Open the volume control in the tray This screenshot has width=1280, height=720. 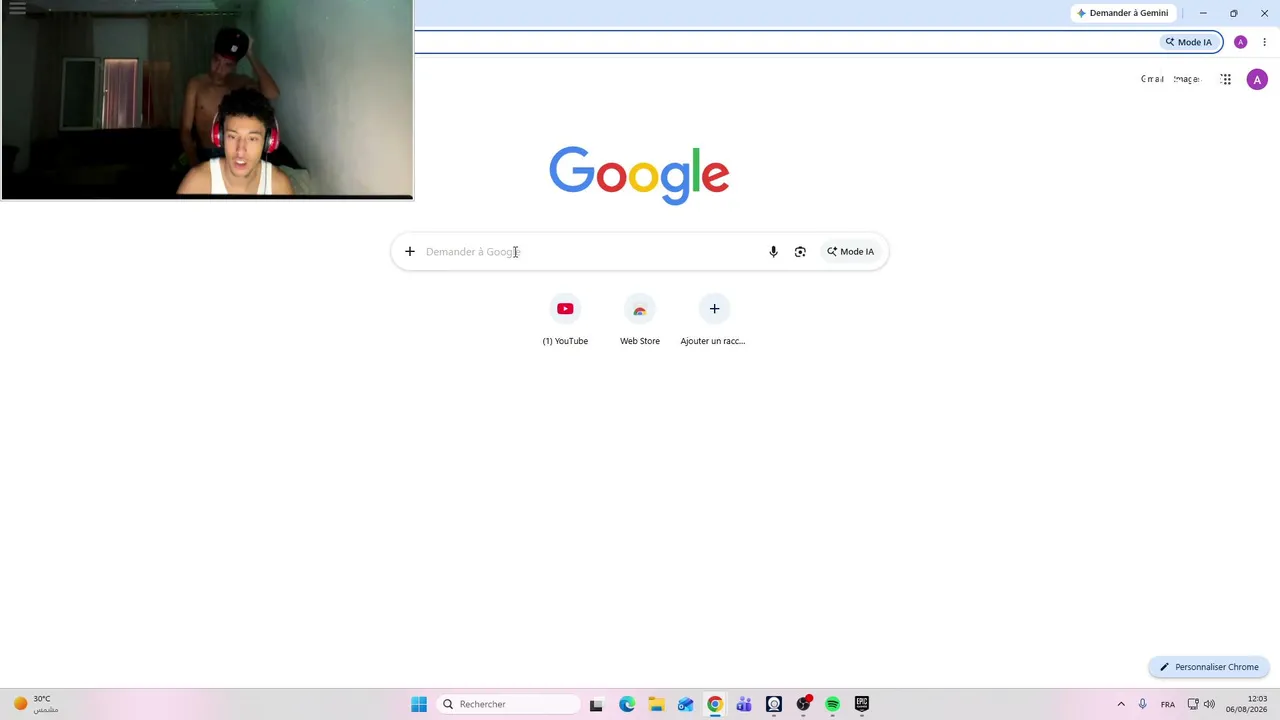pos(1209,704)
